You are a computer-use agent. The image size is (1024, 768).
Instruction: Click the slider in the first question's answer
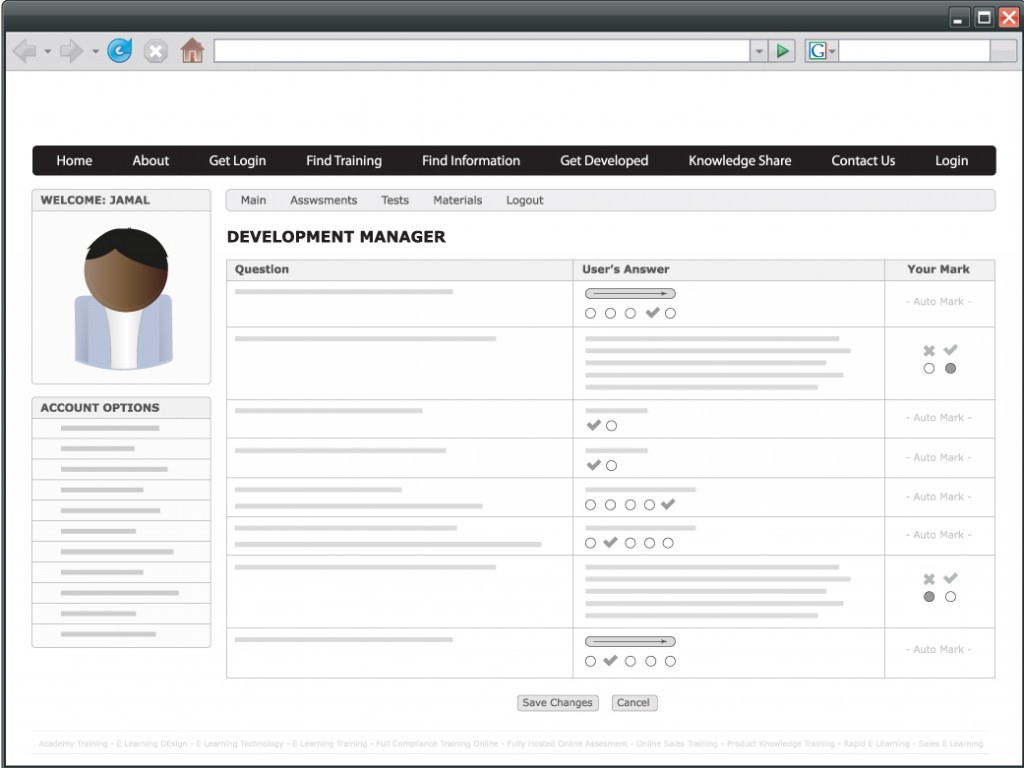tap(630, 294)
